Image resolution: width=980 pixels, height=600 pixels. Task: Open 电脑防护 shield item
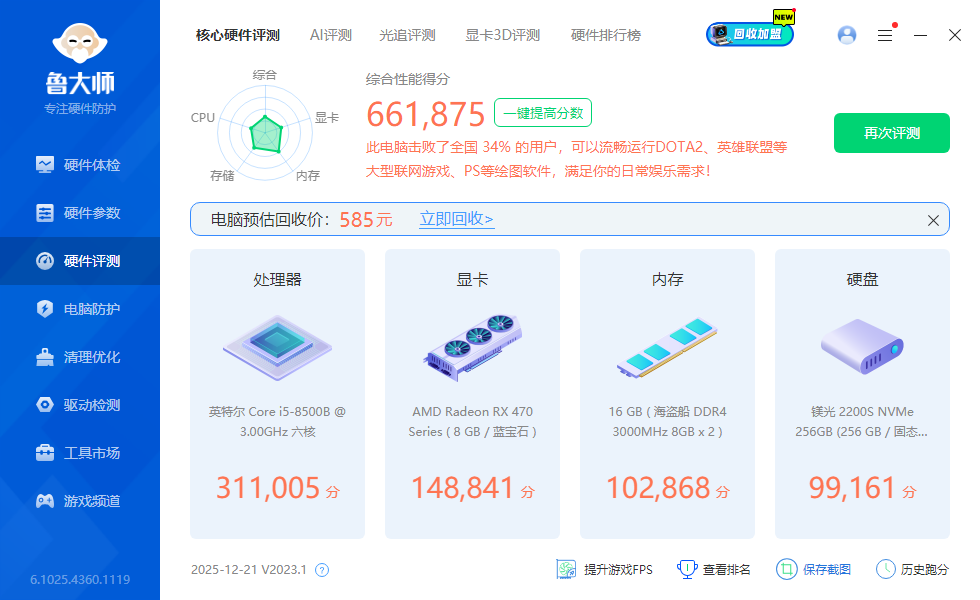(x=80, y=309)
